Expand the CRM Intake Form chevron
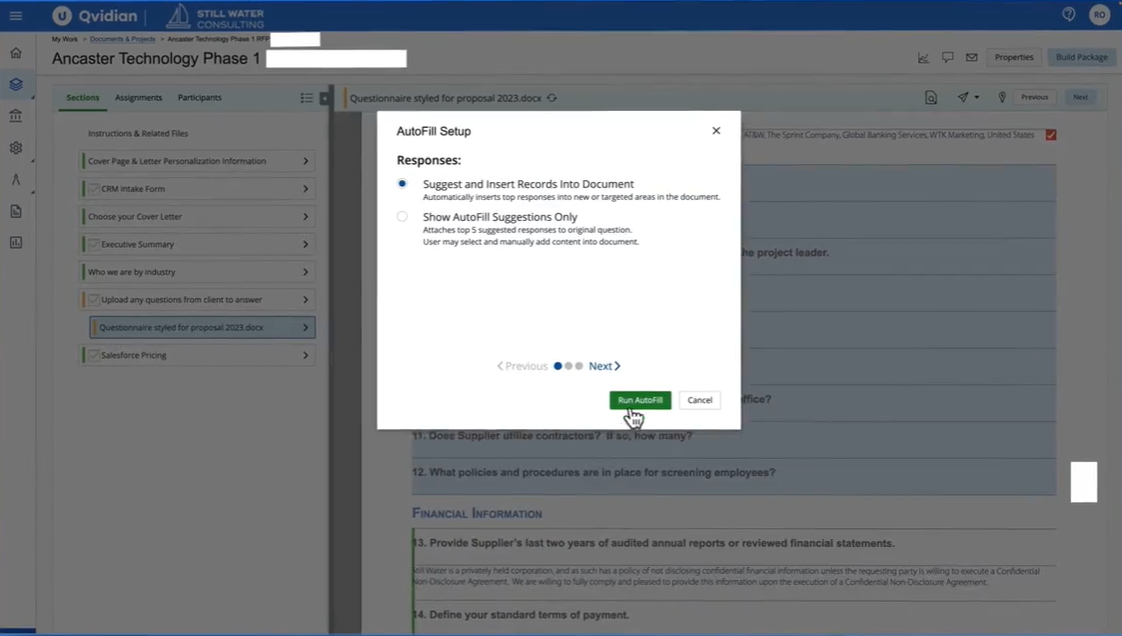Image resolution: width=1122 pixels, height=636 pixels. pyautogui.click(x=306, y=189)
